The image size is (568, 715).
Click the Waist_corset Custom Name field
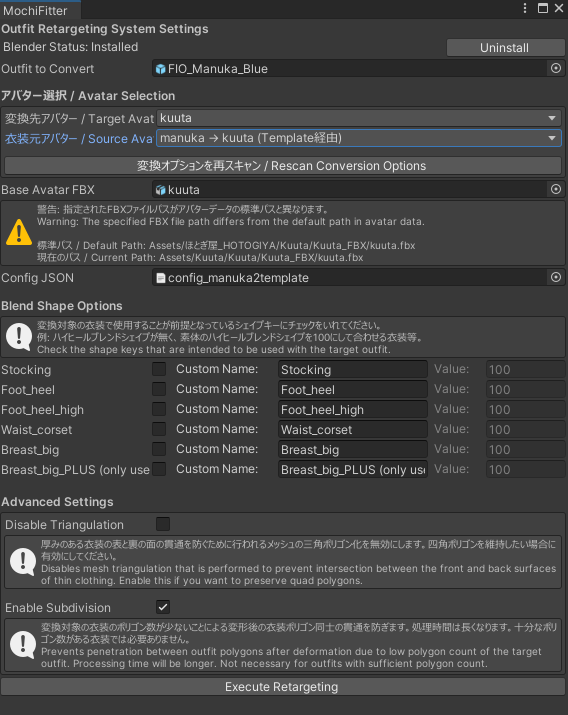[353, 430]
